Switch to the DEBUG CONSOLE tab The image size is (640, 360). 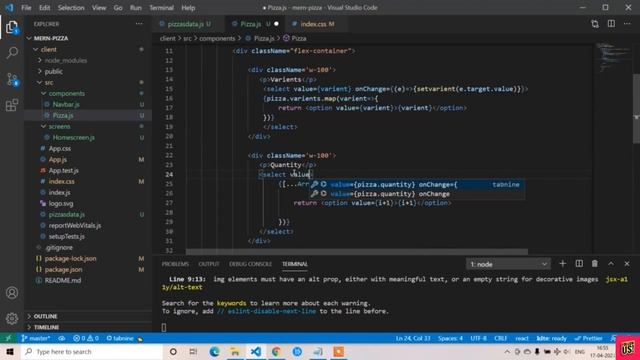coord(250,264)
